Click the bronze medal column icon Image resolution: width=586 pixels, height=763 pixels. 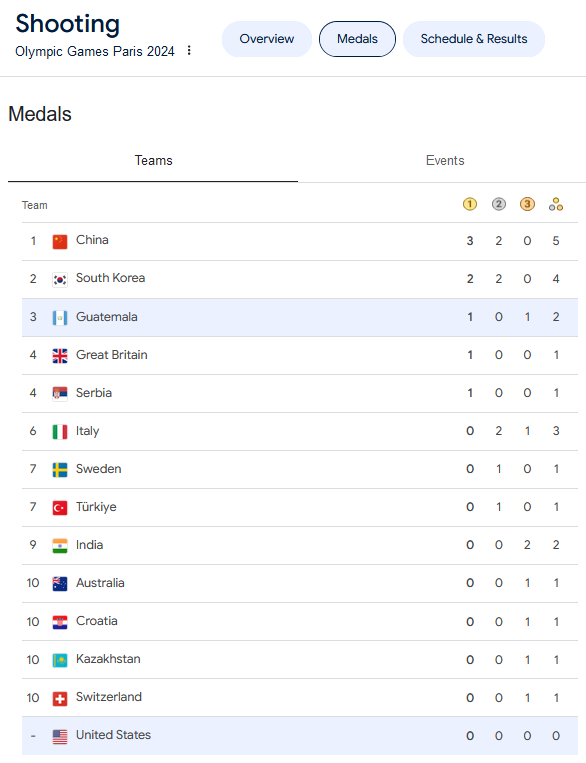(x=527, y=204)
